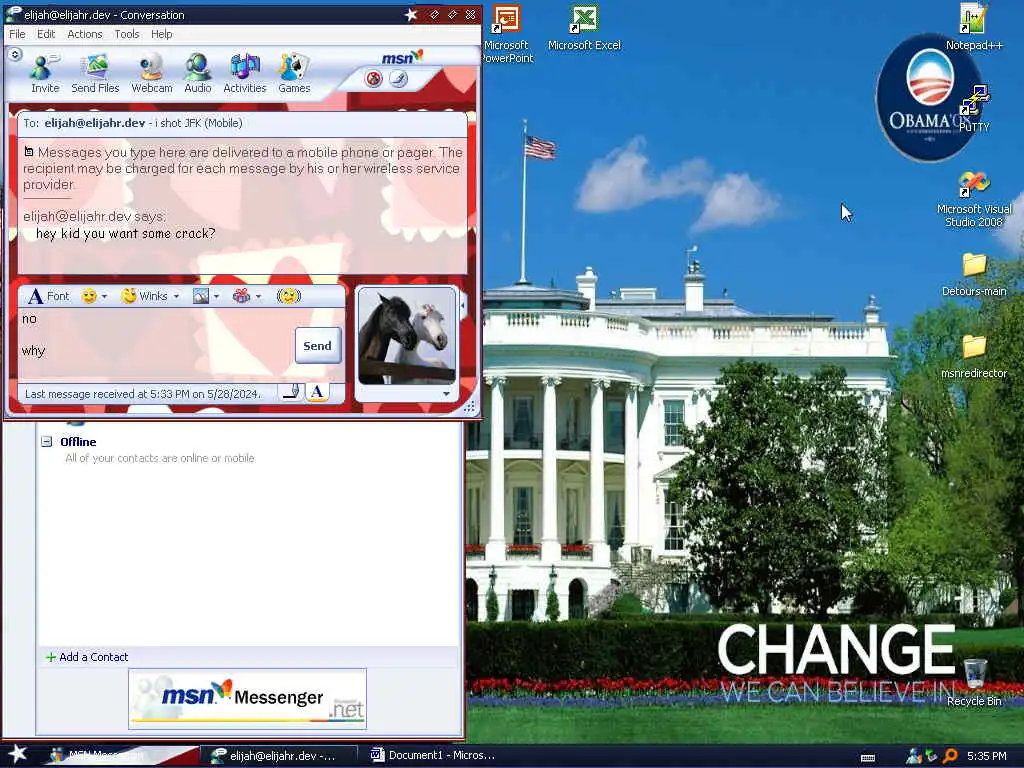This screenshot has height=768, width=1024.
Task: Click the recipient elijah@elijahr.dev in To field
Action: click(95, 123)
